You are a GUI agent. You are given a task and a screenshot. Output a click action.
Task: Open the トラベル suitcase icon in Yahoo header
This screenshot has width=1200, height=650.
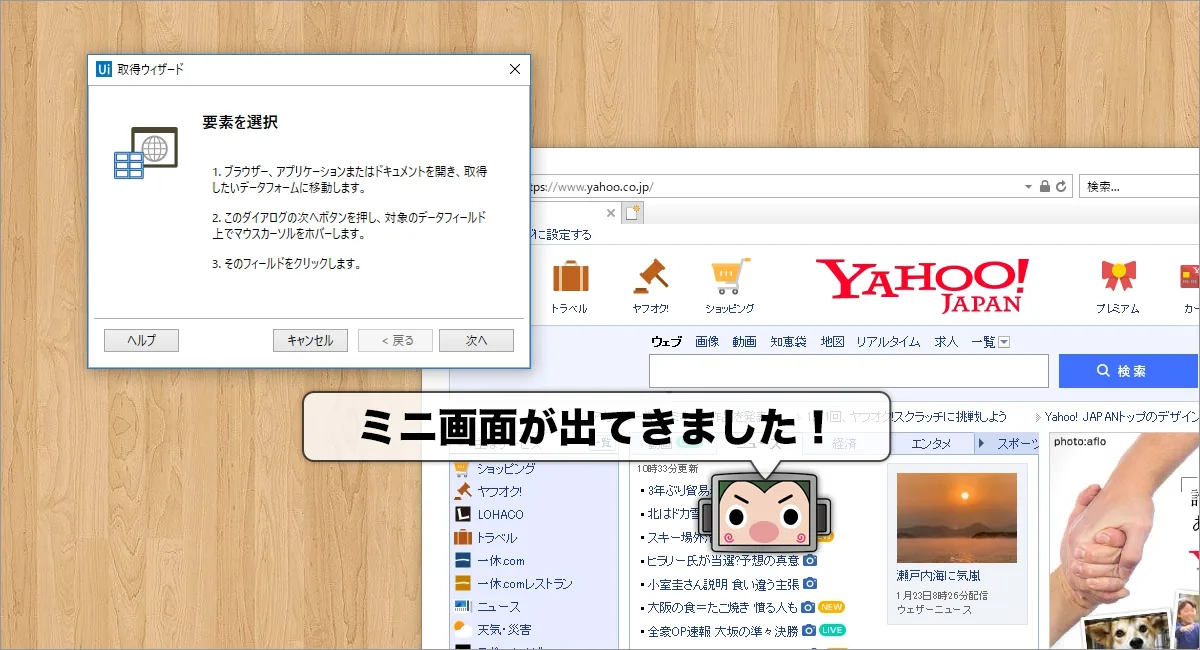point(570,275)
